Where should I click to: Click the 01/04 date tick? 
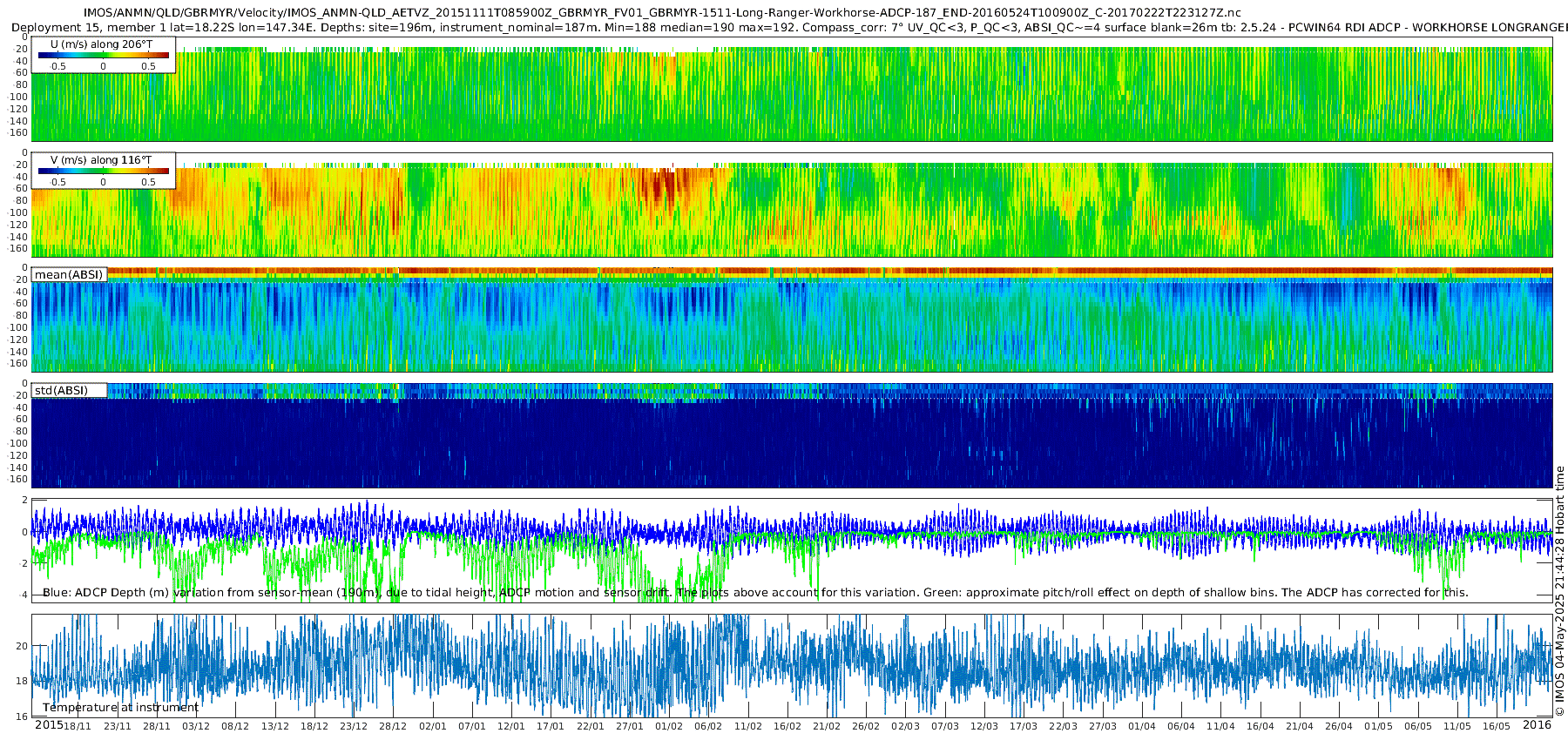click(1142, 726)
